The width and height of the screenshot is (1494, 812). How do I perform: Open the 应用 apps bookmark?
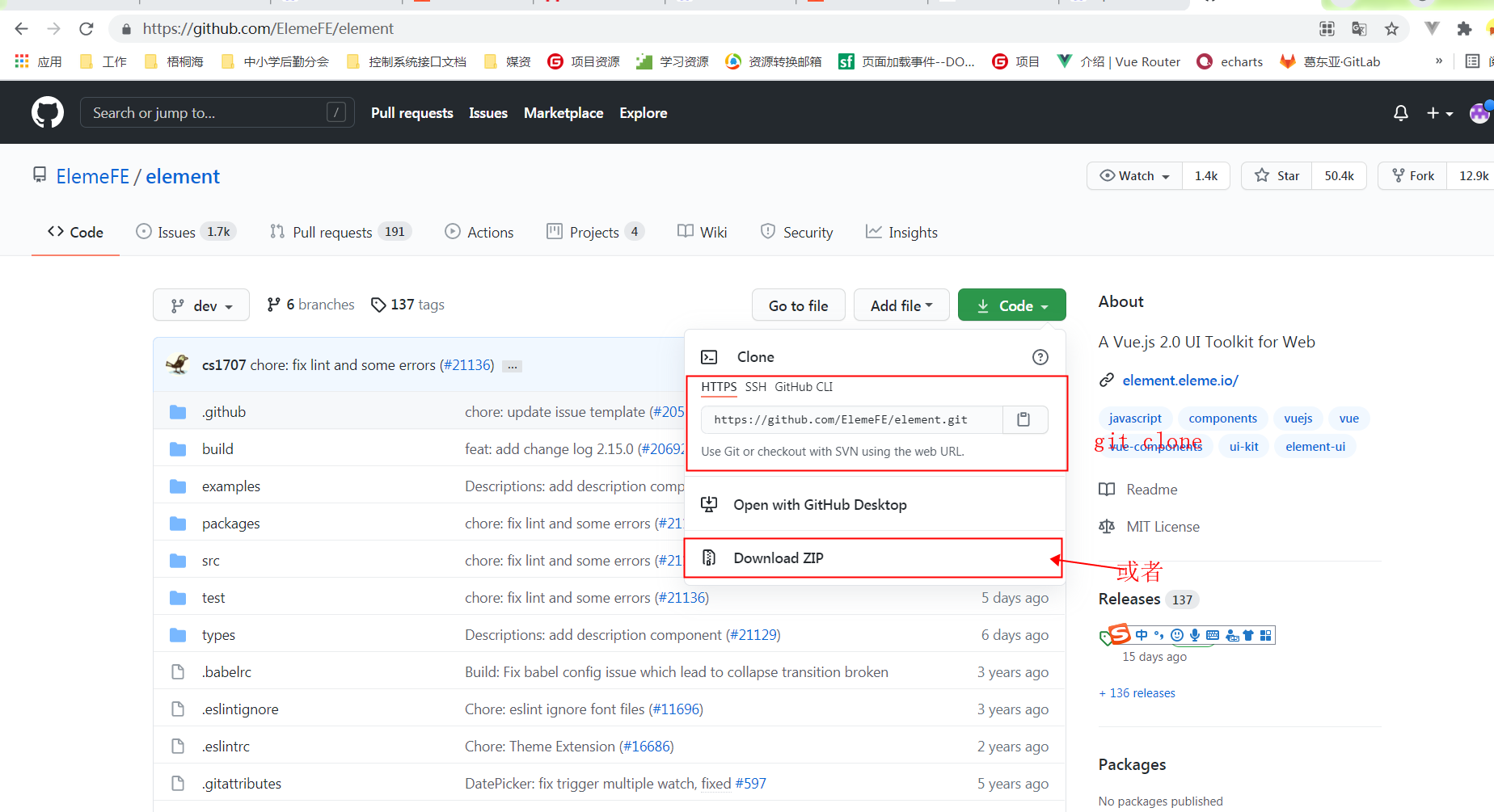click(x=38, y=61)
